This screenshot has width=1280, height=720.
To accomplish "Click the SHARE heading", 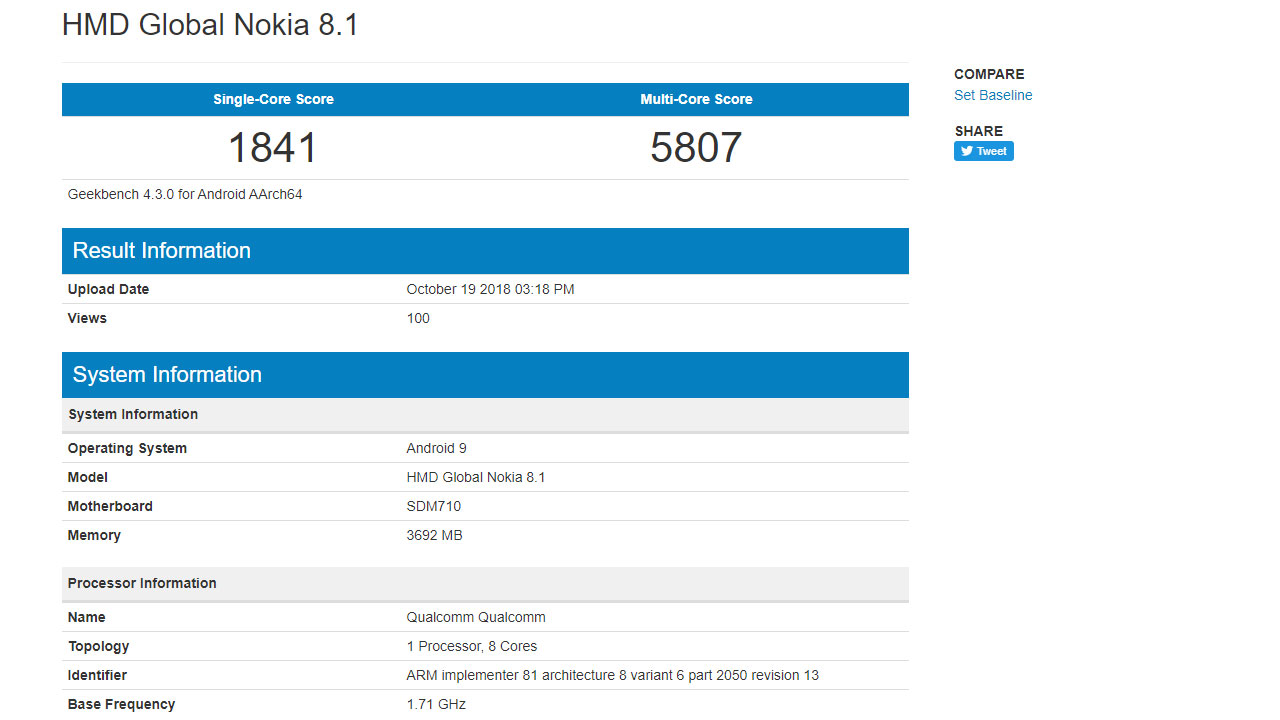I will click(x=978, y=131).
